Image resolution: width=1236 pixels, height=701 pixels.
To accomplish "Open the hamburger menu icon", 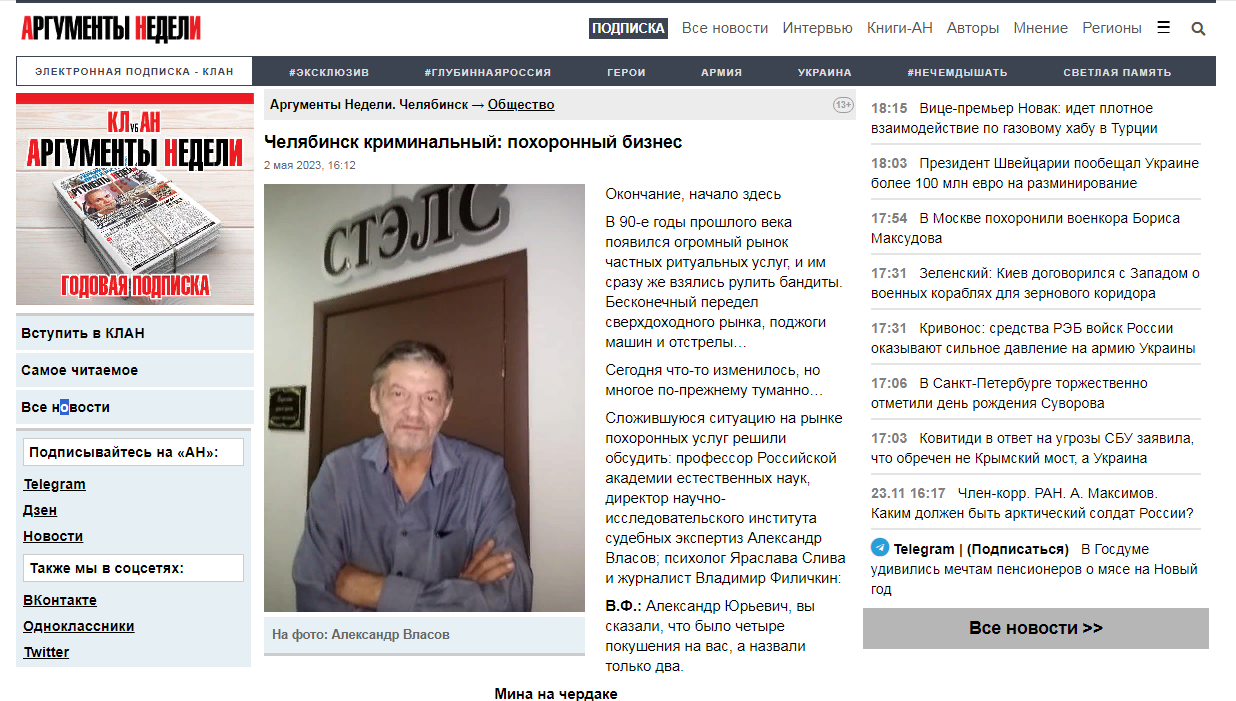I will pos(1163,28).
